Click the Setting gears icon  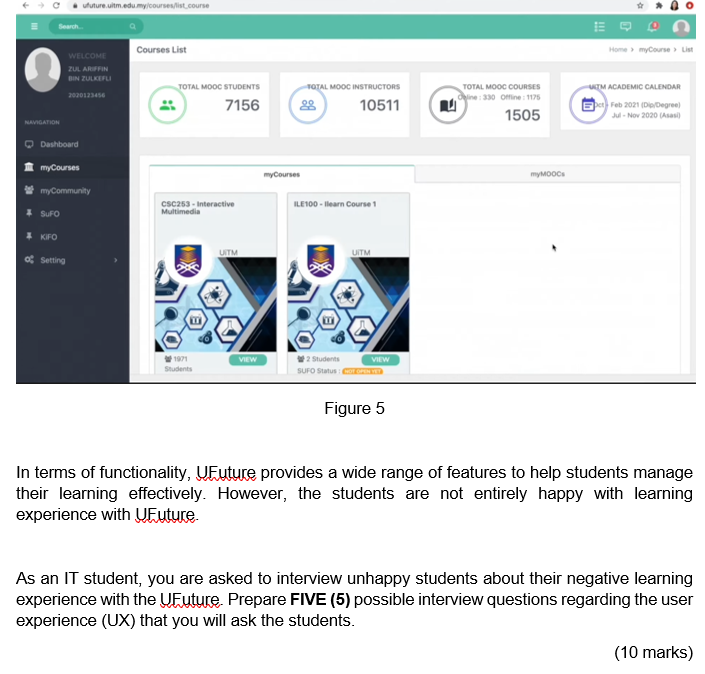29,259
